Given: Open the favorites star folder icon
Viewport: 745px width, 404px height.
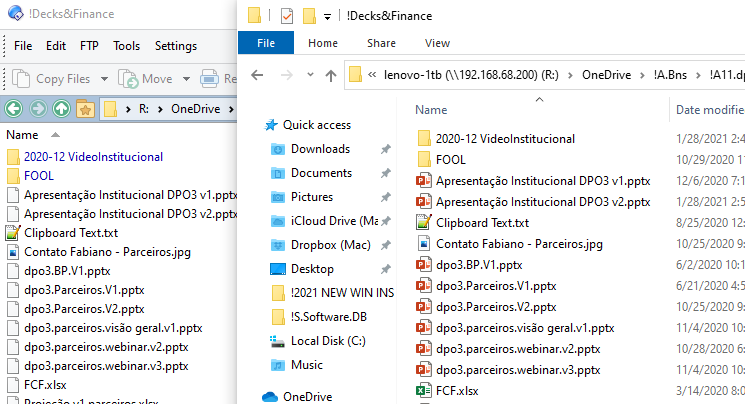Looking at the screenshot, I should pyautogui.click(x=85, y=108).
